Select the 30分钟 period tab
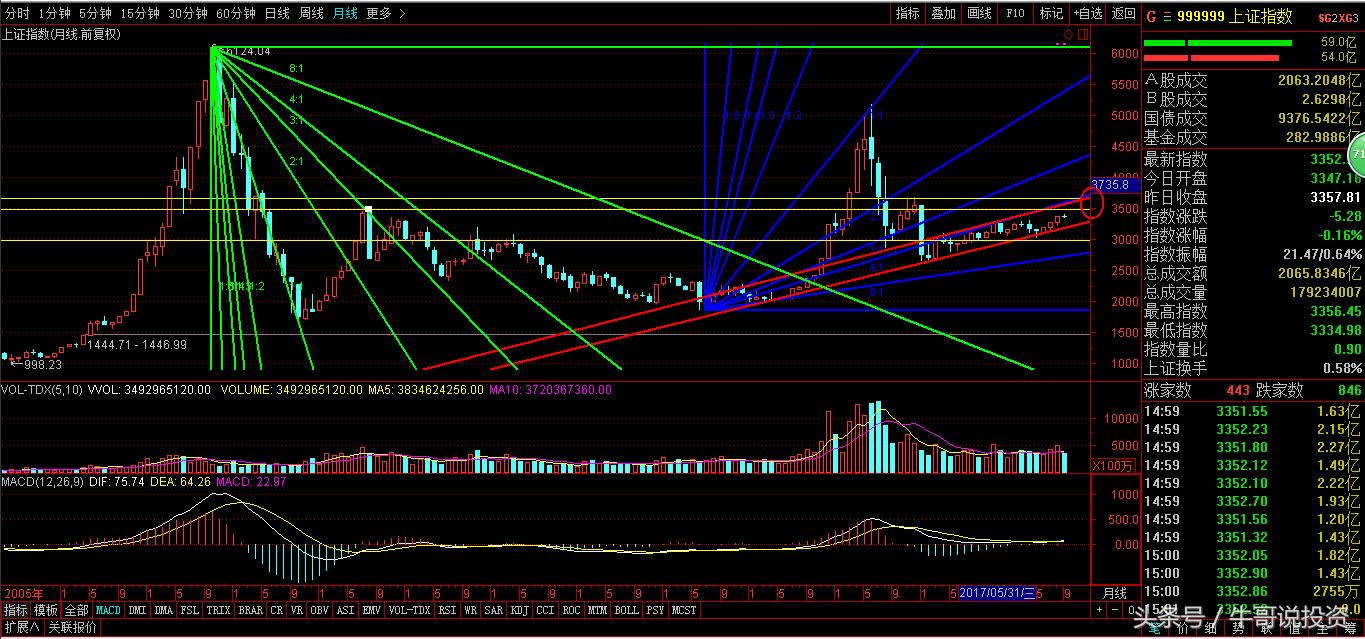This screenshot has height=639, width=1365. 188,13
